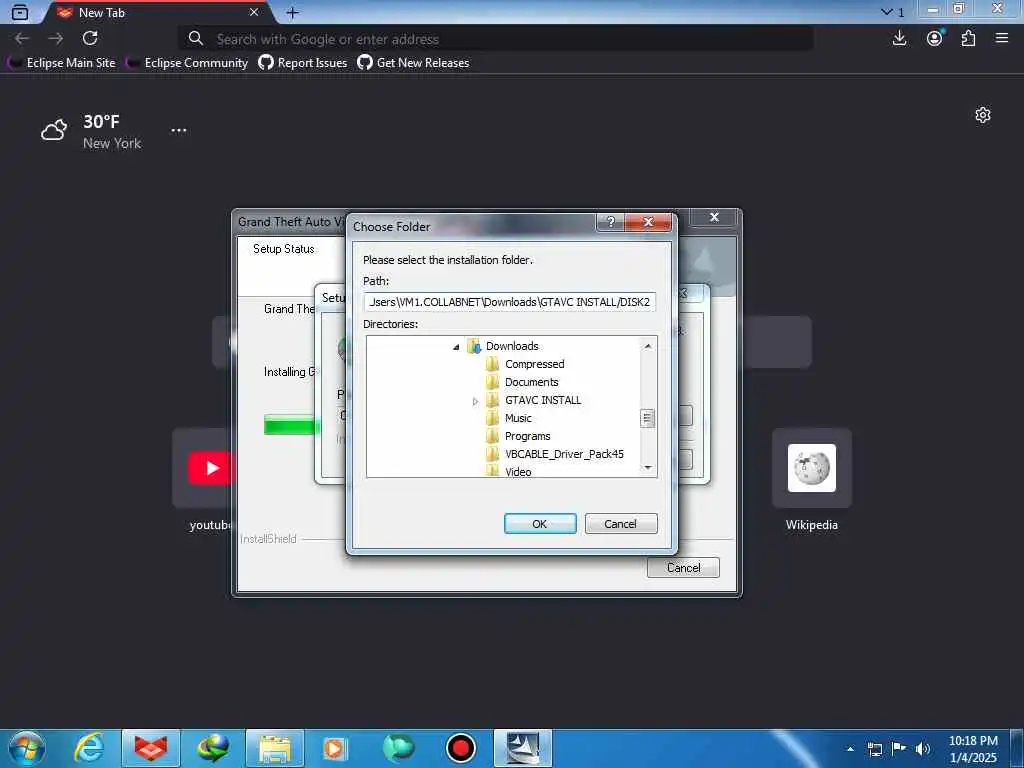Click directory list scroll up arrow
This screenshot has width=1024, height=768.
coord(648,345)
